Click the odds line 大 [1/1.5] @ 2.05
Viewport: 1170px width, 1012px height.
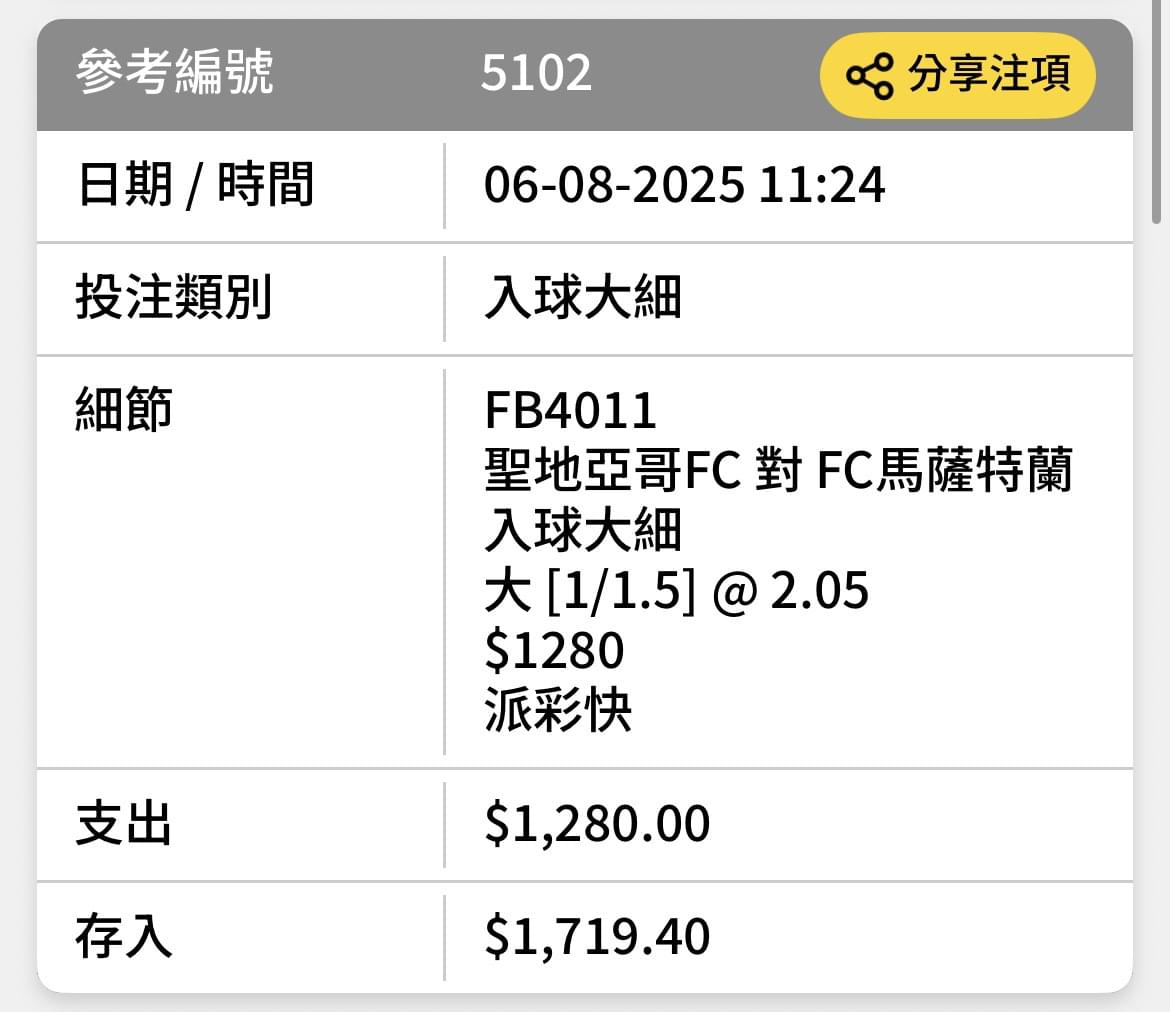tap(676, 590)
